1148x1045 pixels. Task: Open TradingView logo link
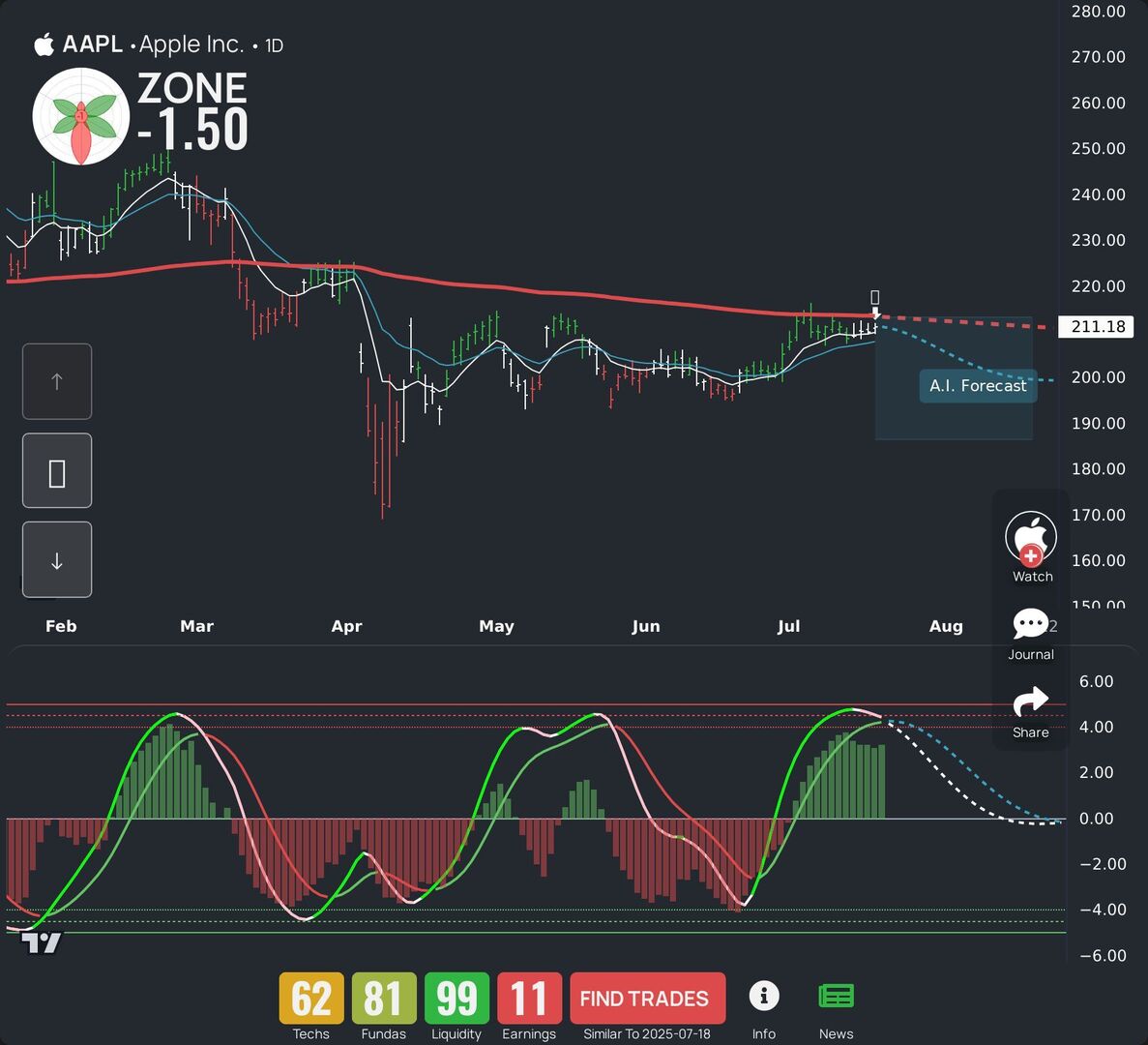tap(41, 943)
